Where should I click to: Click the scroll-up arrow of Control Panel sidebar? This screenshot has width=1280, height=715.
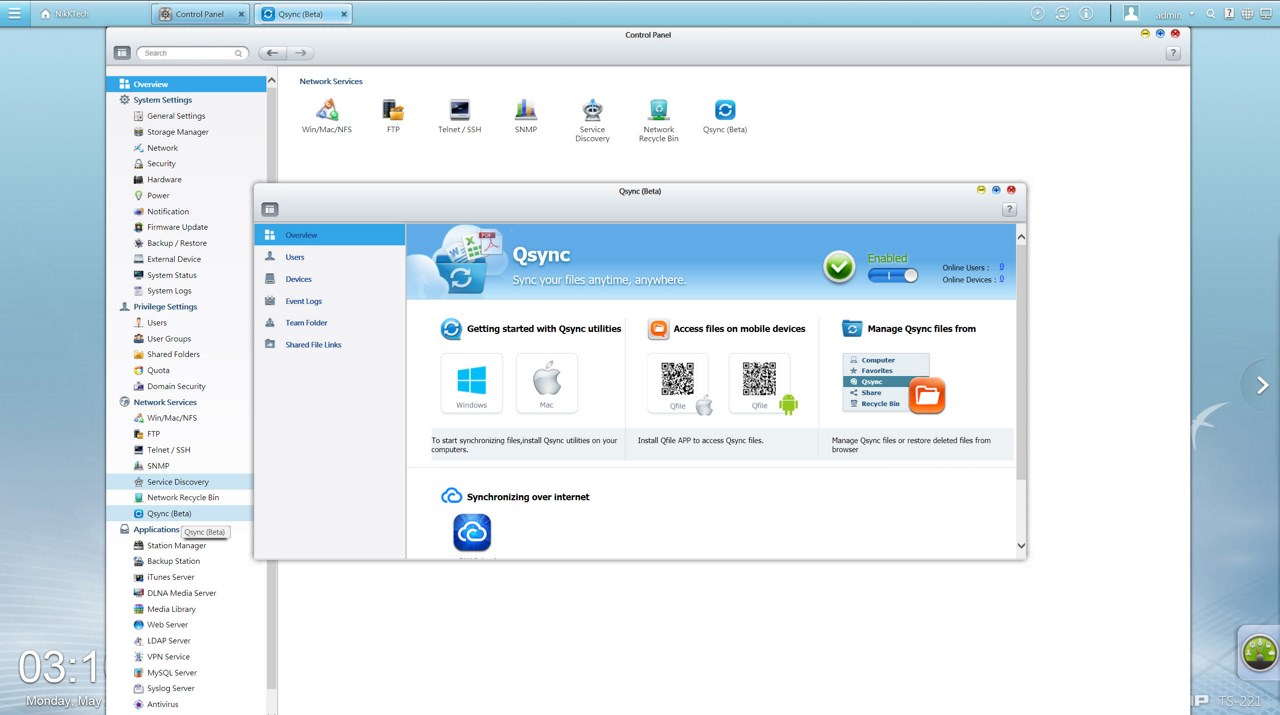272,81
